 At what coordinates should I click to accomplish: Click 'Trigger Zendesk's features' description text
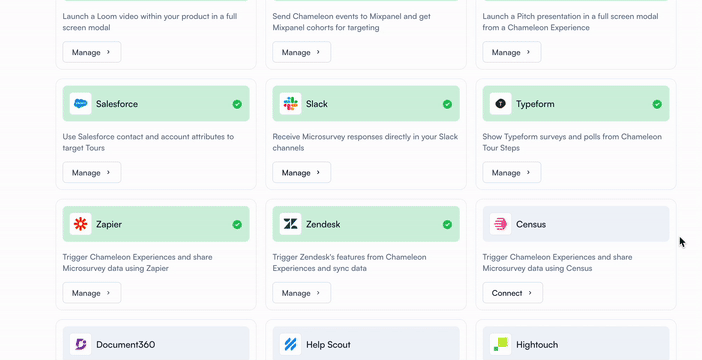point(349,263)
